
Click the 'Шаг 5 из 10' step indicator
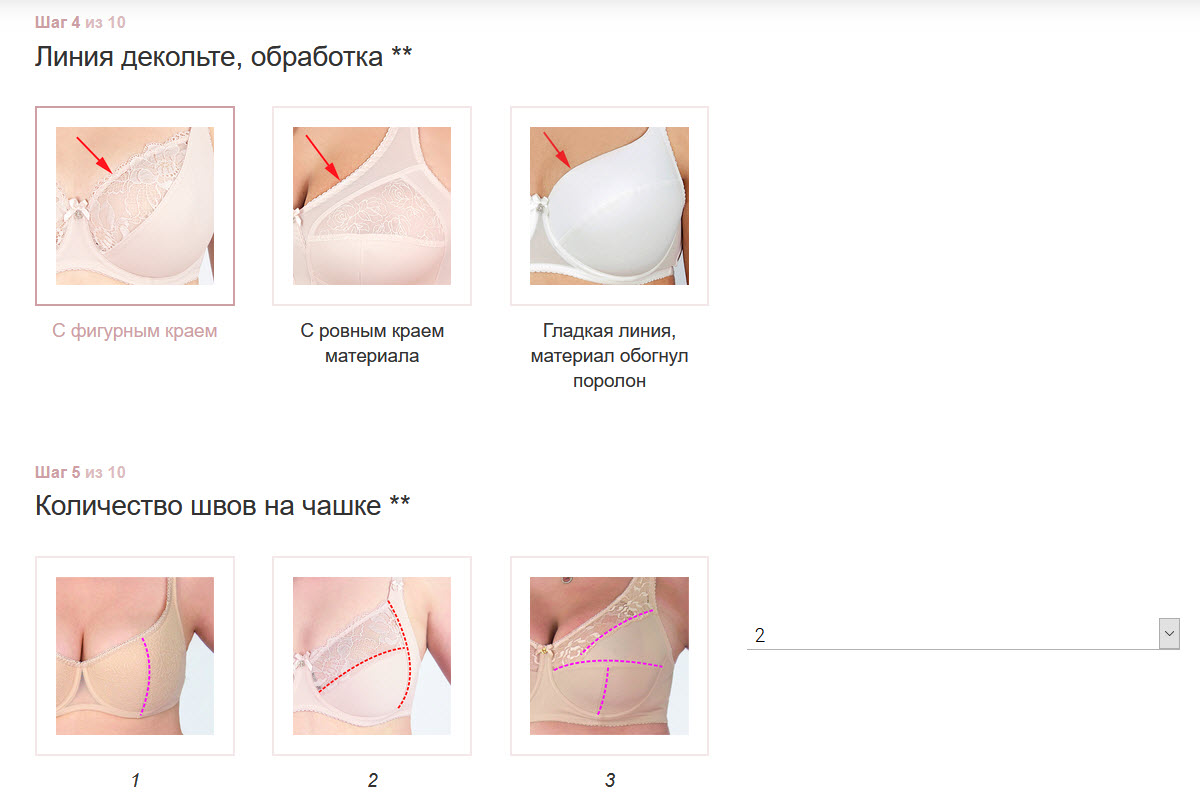80,472
